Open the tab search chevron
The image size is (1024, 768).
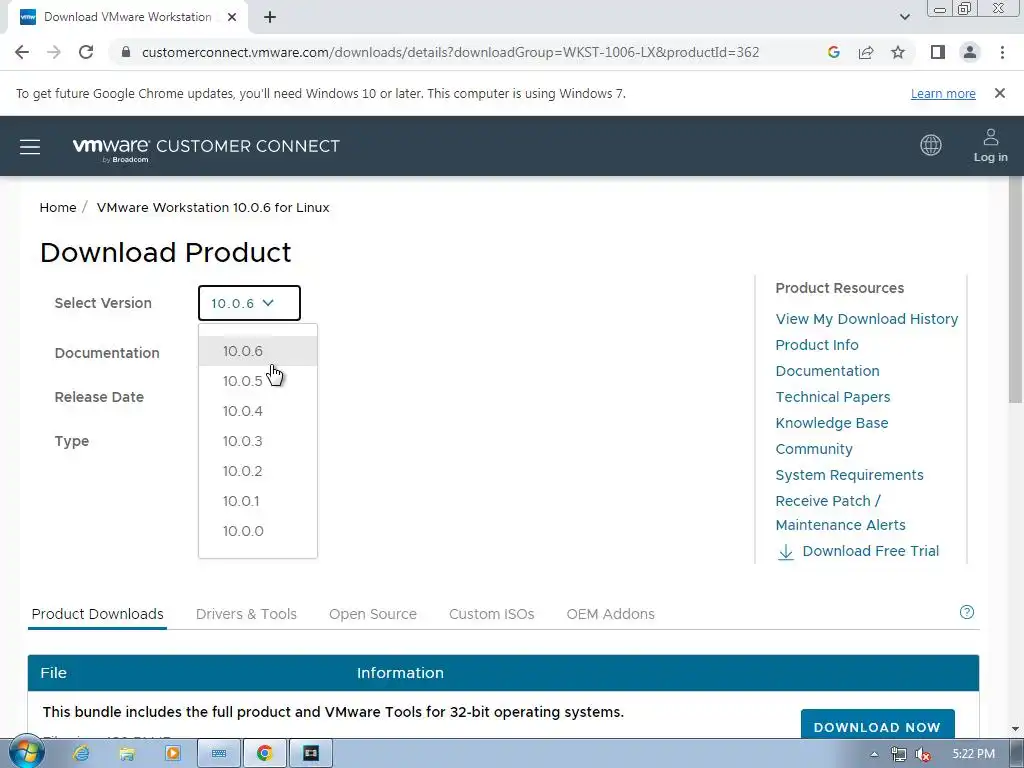pos(904,17)
